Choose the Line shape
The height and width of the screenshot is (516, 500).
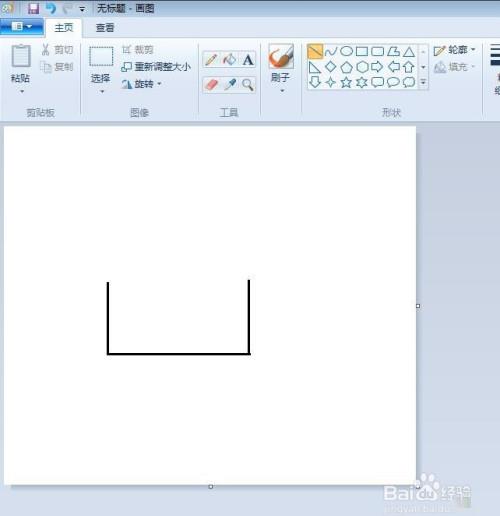tap(315, 52)
